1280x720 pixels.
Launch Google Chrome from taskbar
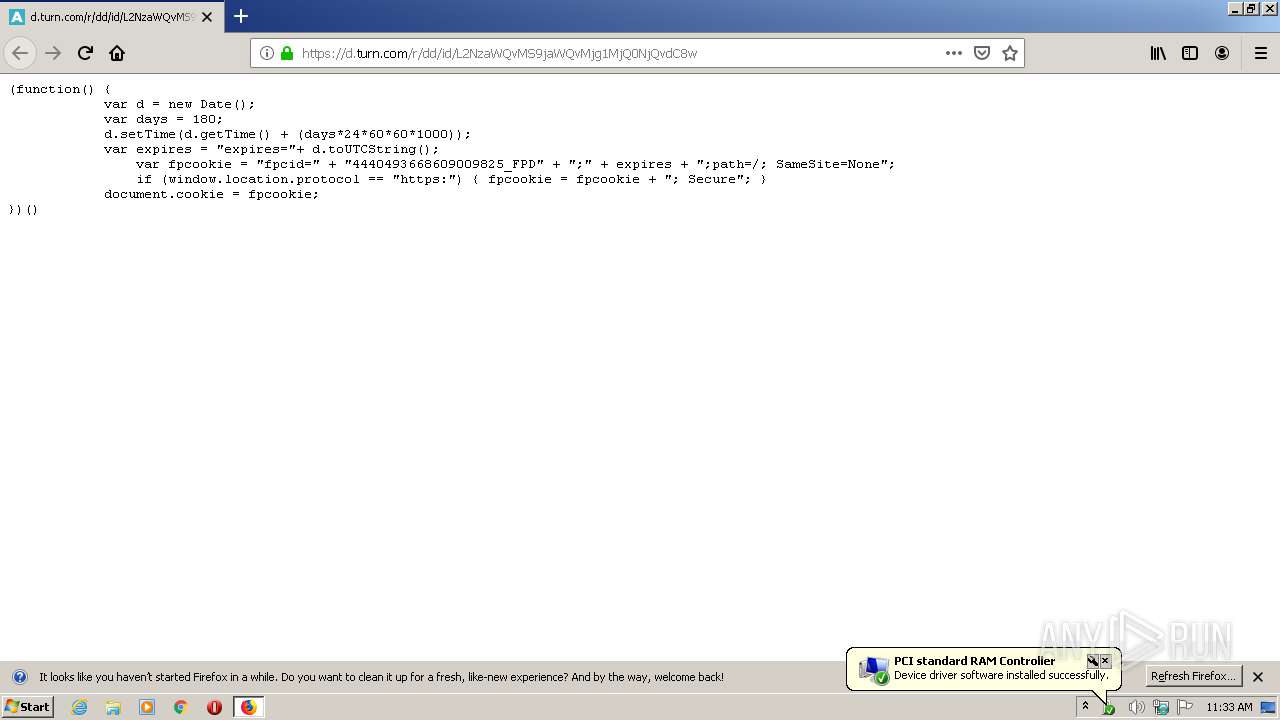[181, 707]
